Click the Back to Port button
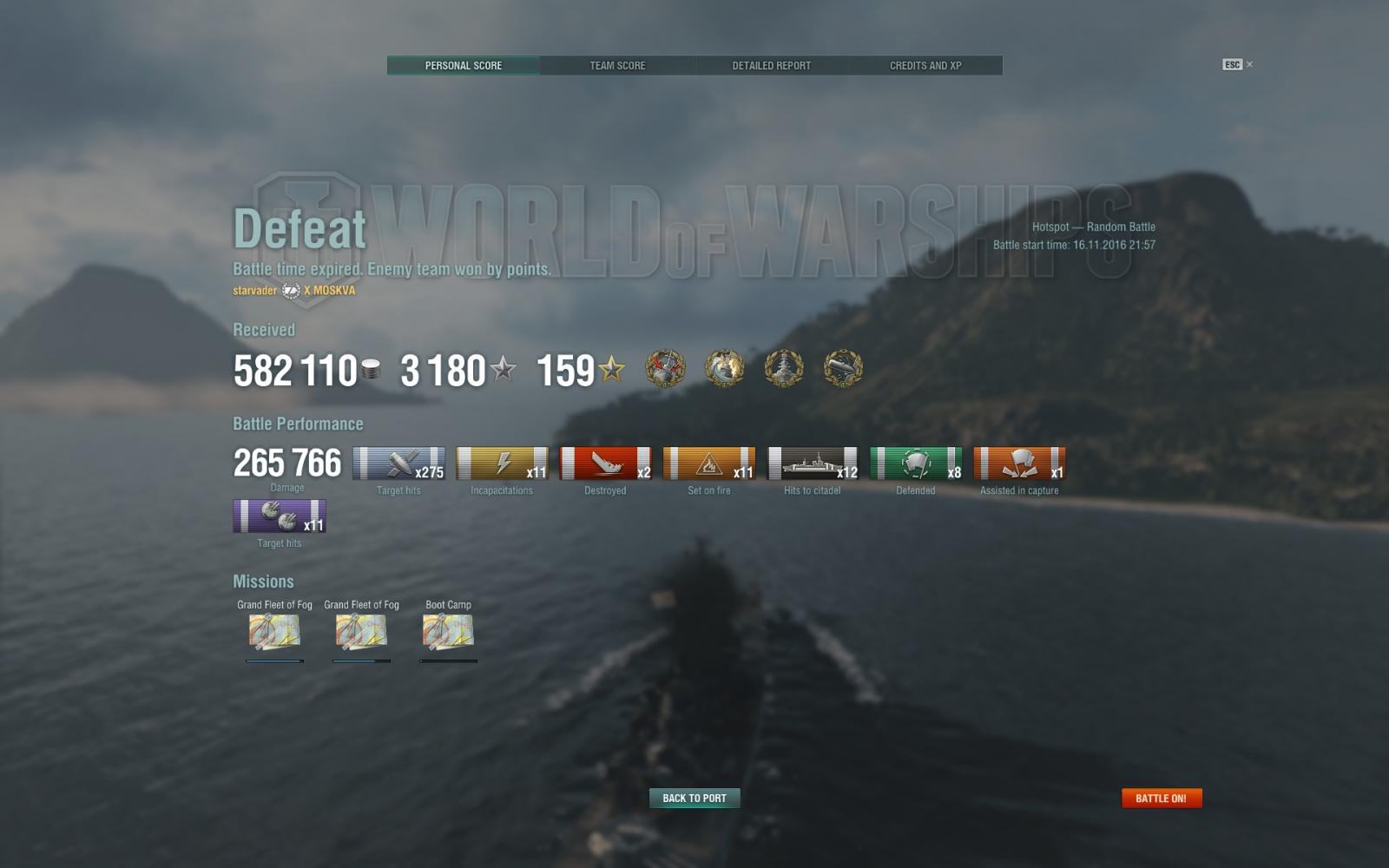The image size is (1389, 868). tap(694, 798)
